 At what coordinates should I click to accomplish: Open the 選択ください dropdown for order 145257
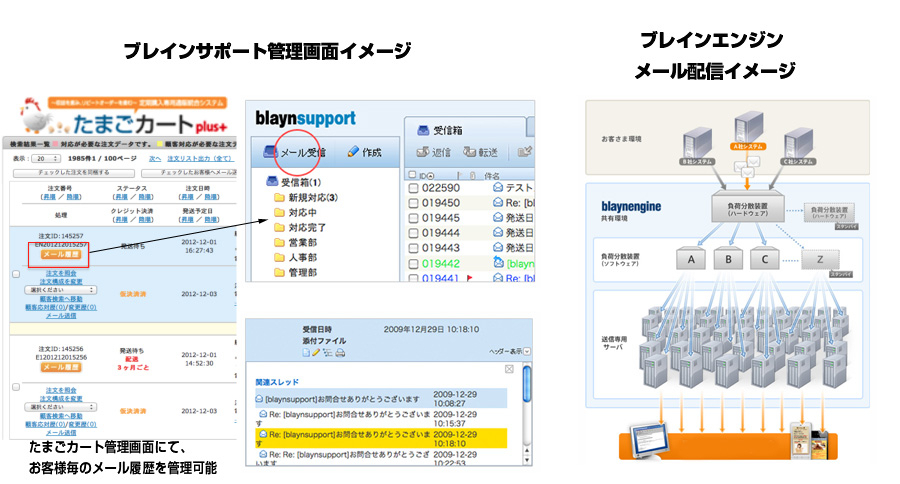point(61,290)
